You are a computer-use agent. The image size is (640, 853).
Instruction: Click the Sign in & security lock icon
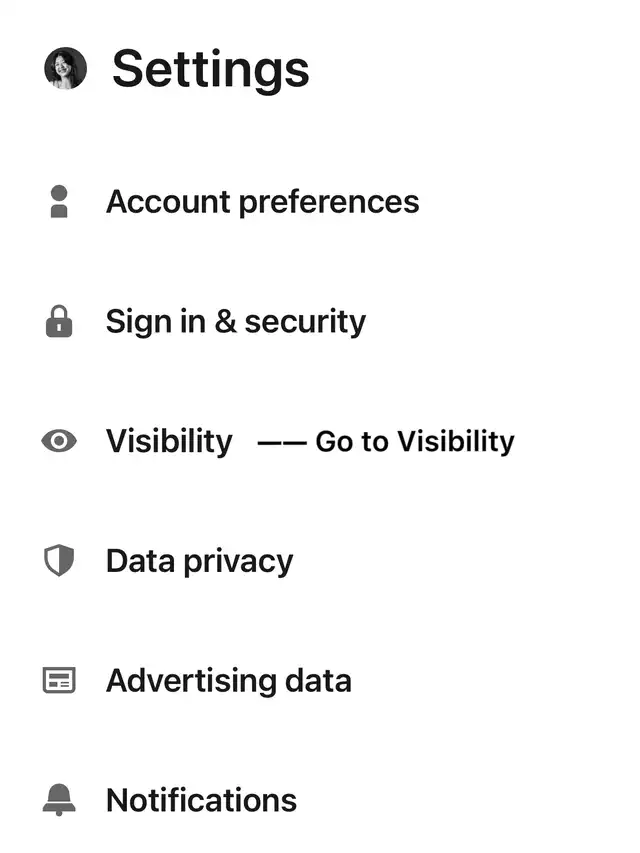tap(59, 321)
